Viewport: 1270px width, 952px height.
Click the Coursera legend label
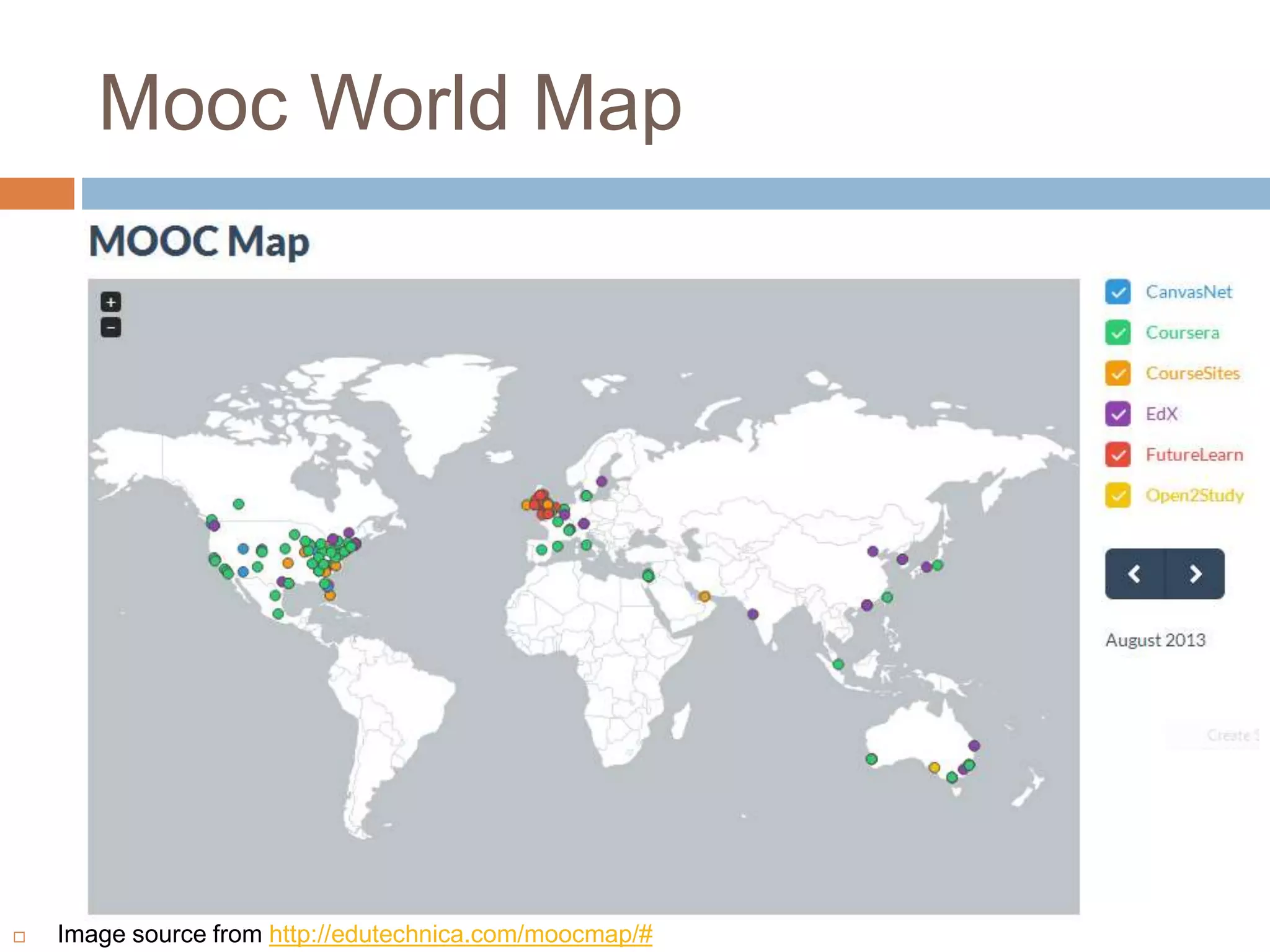point(1182,333)
